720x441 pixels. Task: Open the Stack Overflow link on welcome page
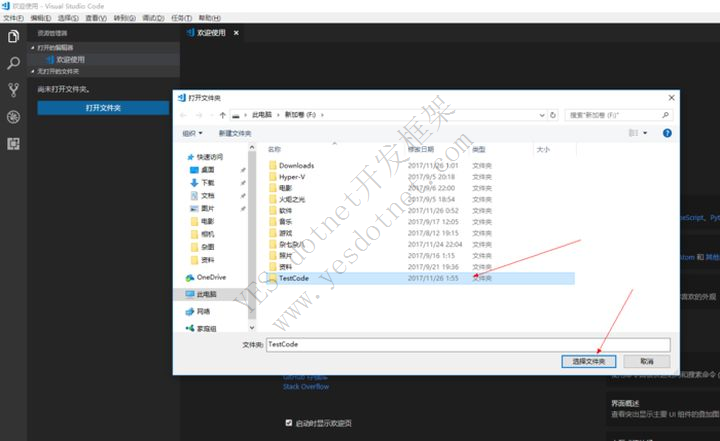306,387
